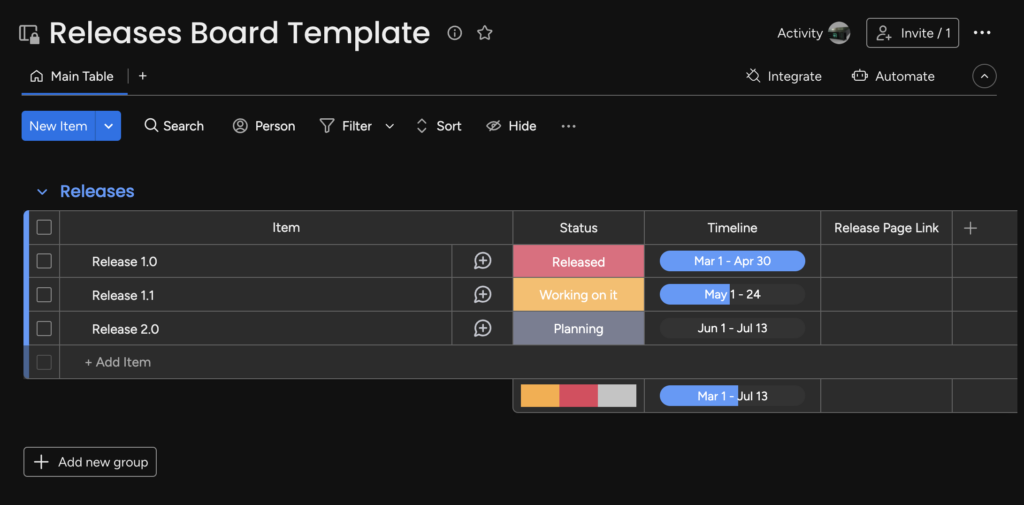Click Add new group button
The height and width of the screenshot is (505, 1024).
pyautogui.click(x=90, y=462)
